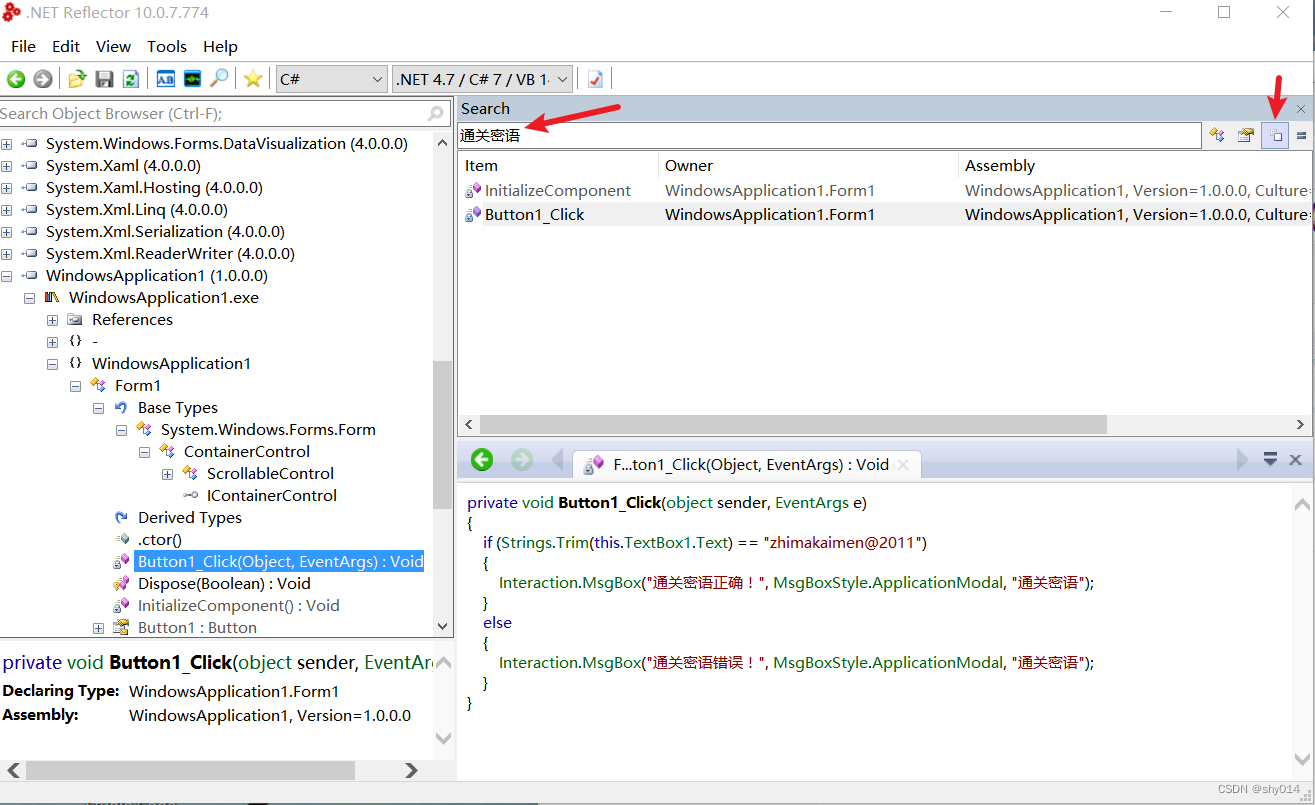1315x805 pixels.
Task: Select IContainerControl interface item
Action: [271, 496]
